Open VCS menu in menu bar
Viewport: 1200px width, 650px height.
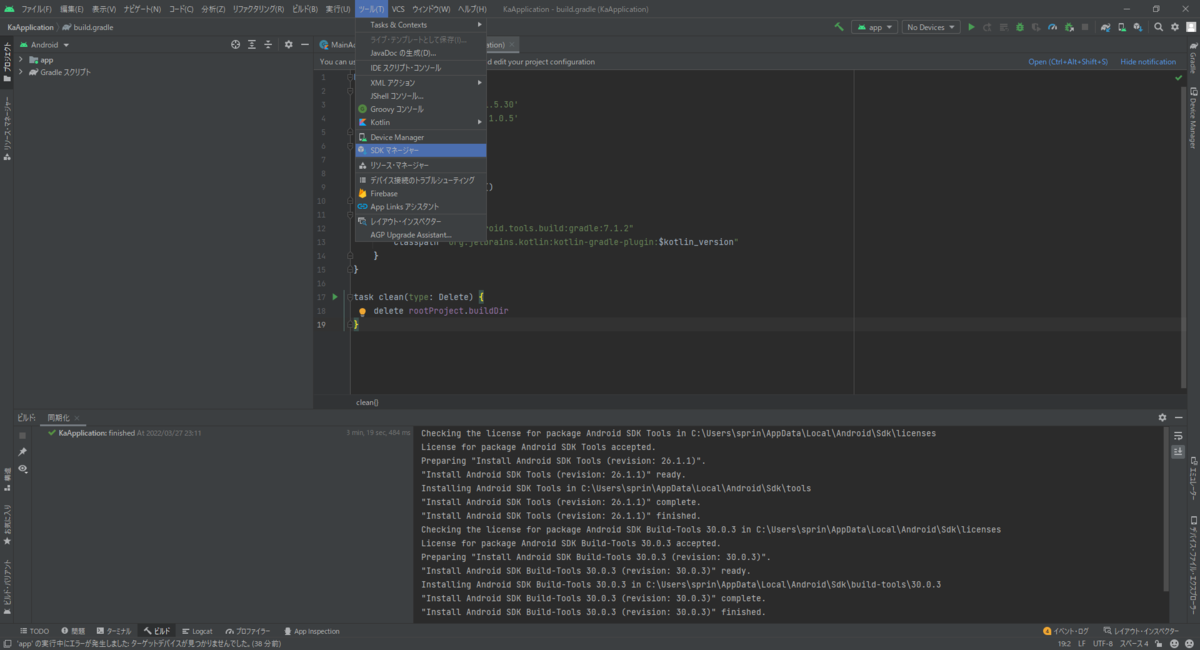398,8
